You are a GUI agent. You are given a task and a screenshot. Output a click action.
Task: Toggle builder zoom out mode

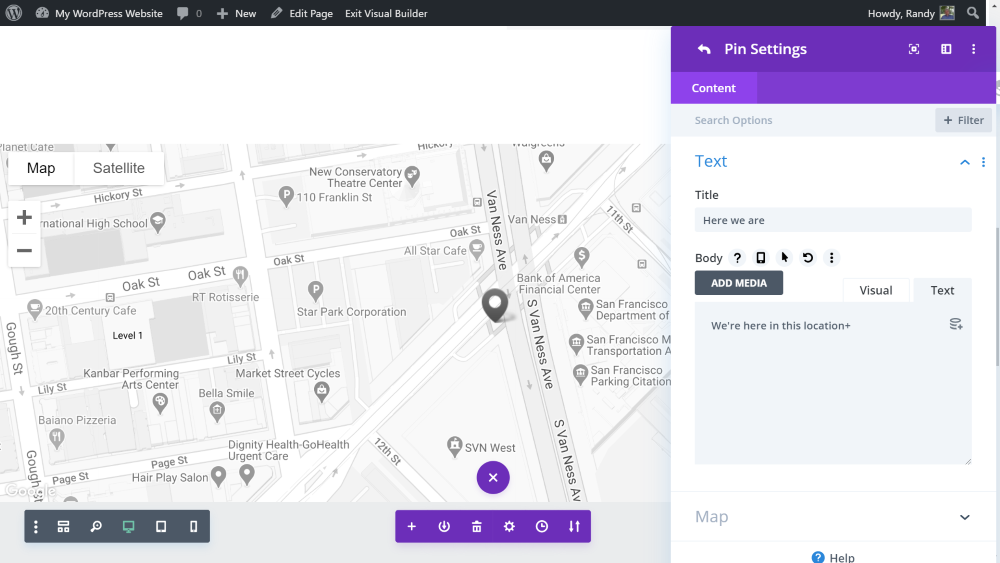(96, 527)
